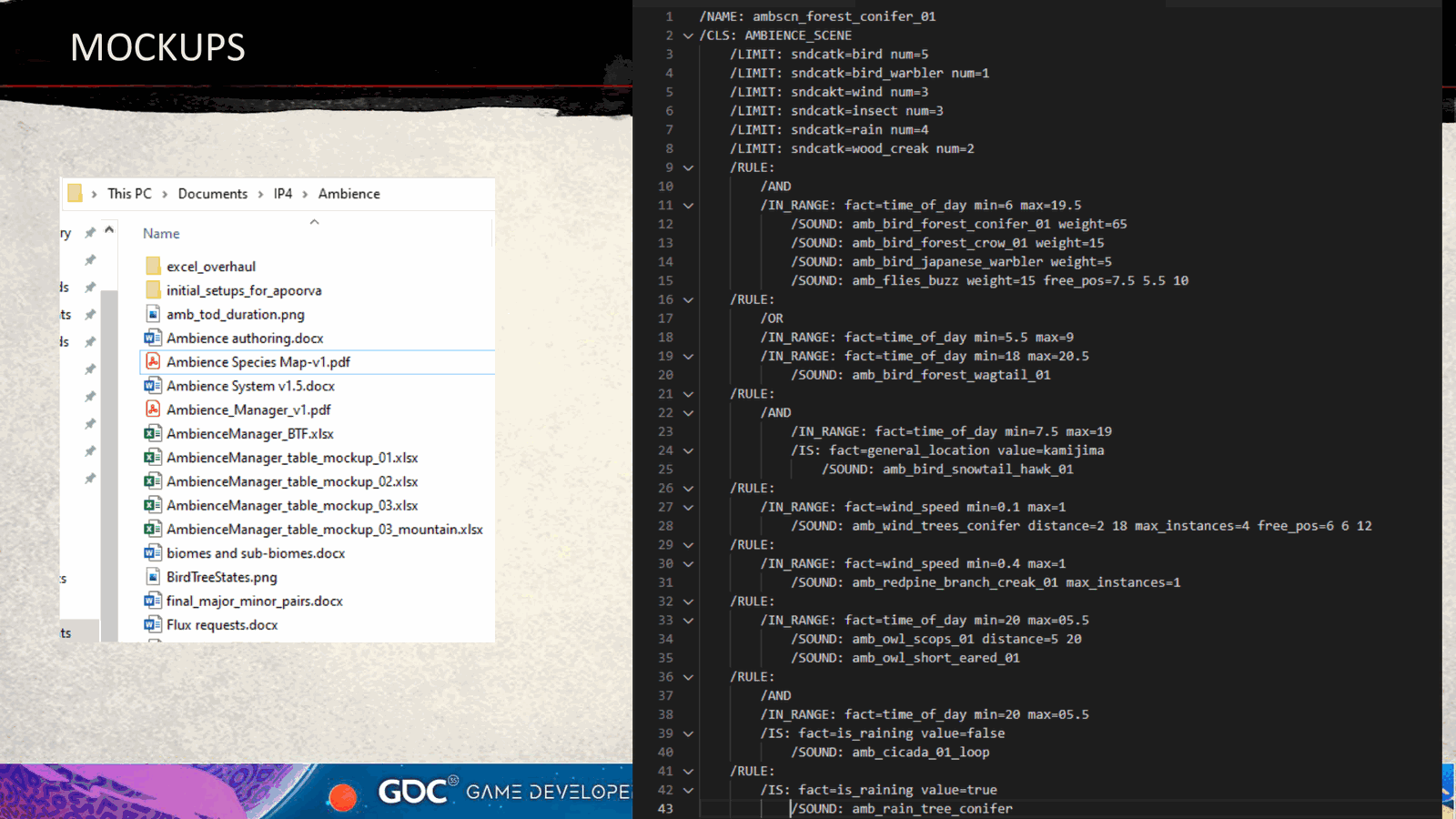Collapse the /RULE fold at line 9
This screenshot has height=819, width=1456.
[x=688, y=167]
